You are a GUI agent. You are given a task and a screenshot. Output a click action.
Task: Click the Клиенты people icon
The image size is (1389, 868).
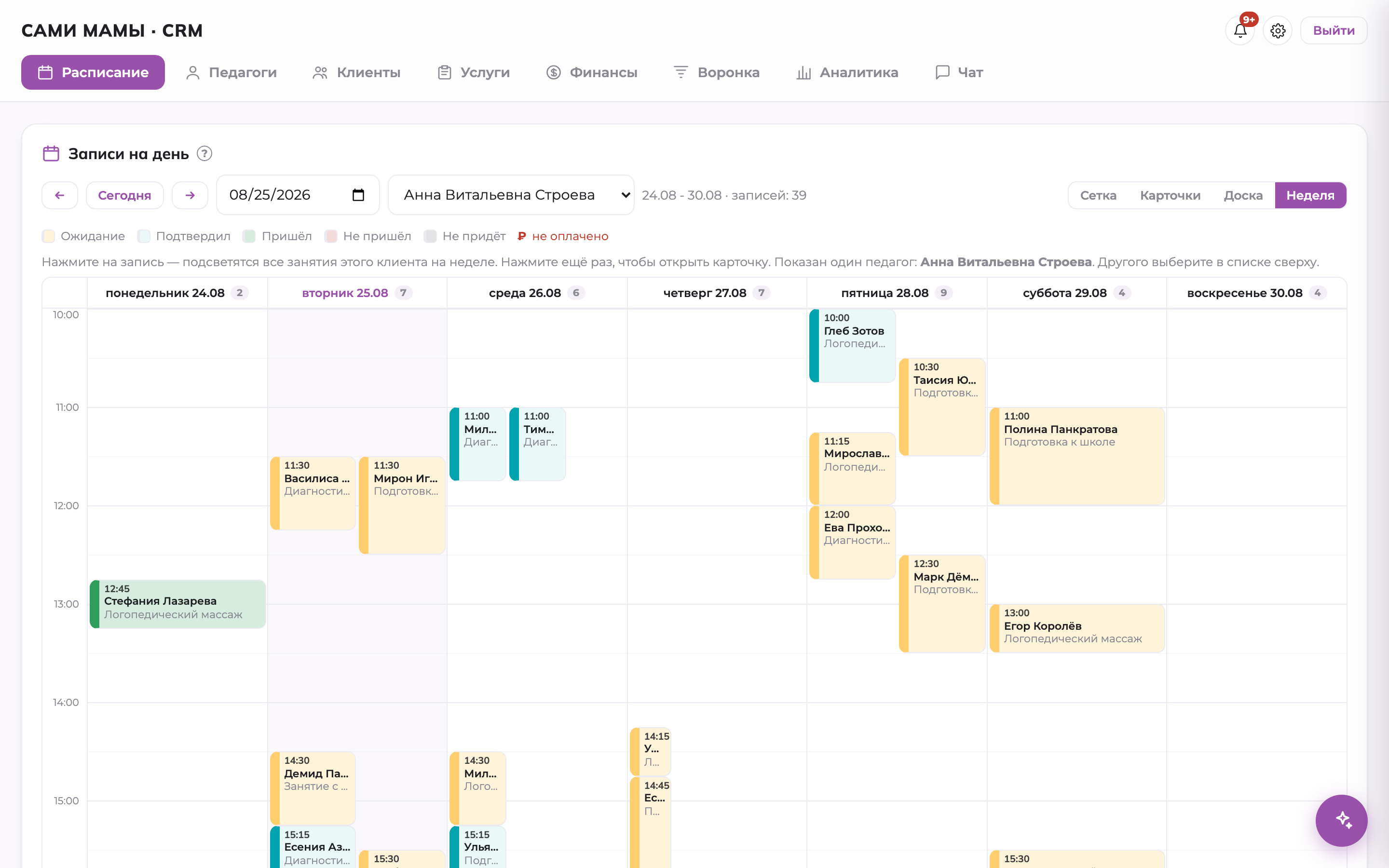320,72
